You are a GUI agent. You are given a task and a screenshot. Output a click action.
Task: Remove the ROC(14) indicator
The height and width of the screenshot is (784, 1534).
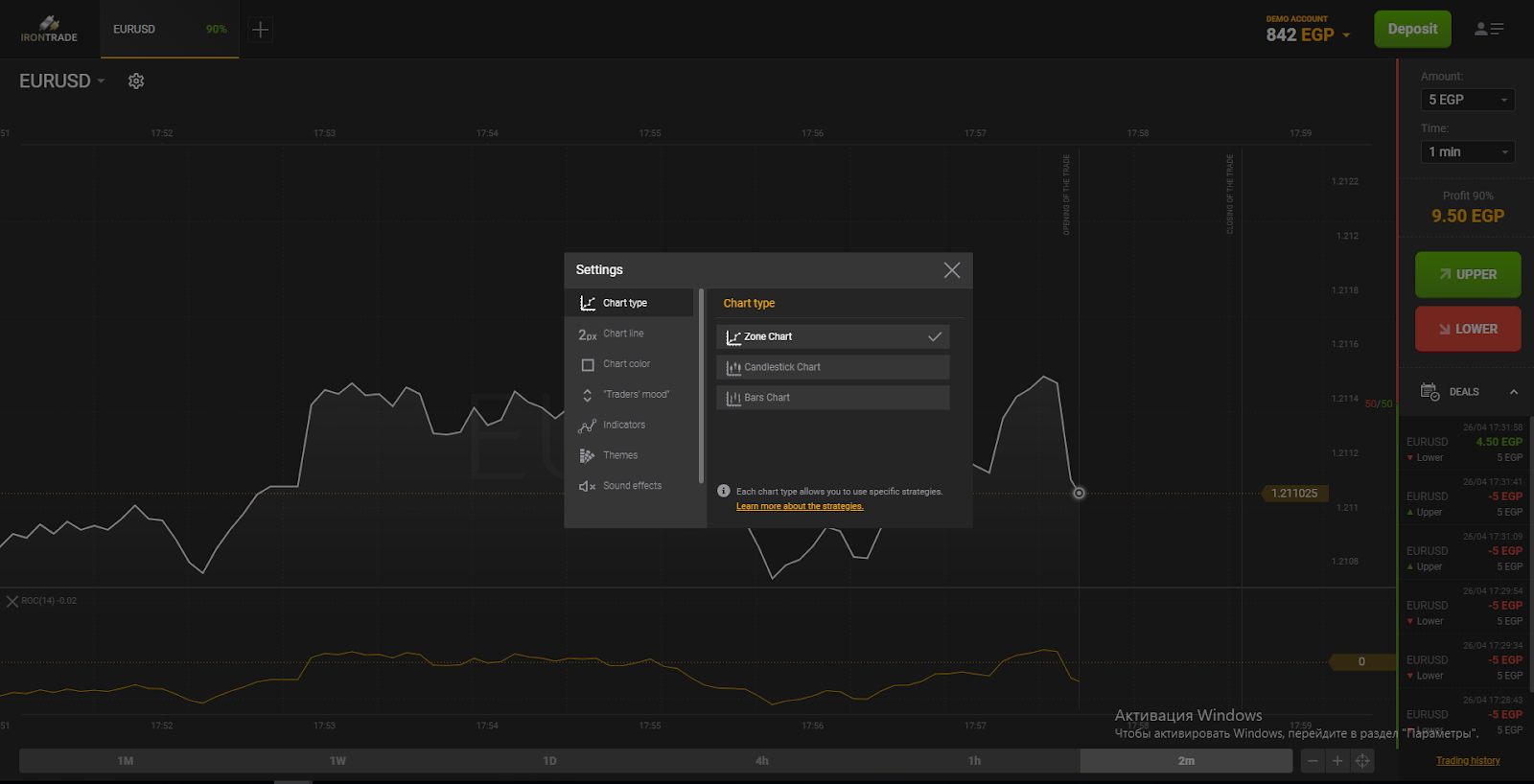pyautogui.click(x=12, y=602)
